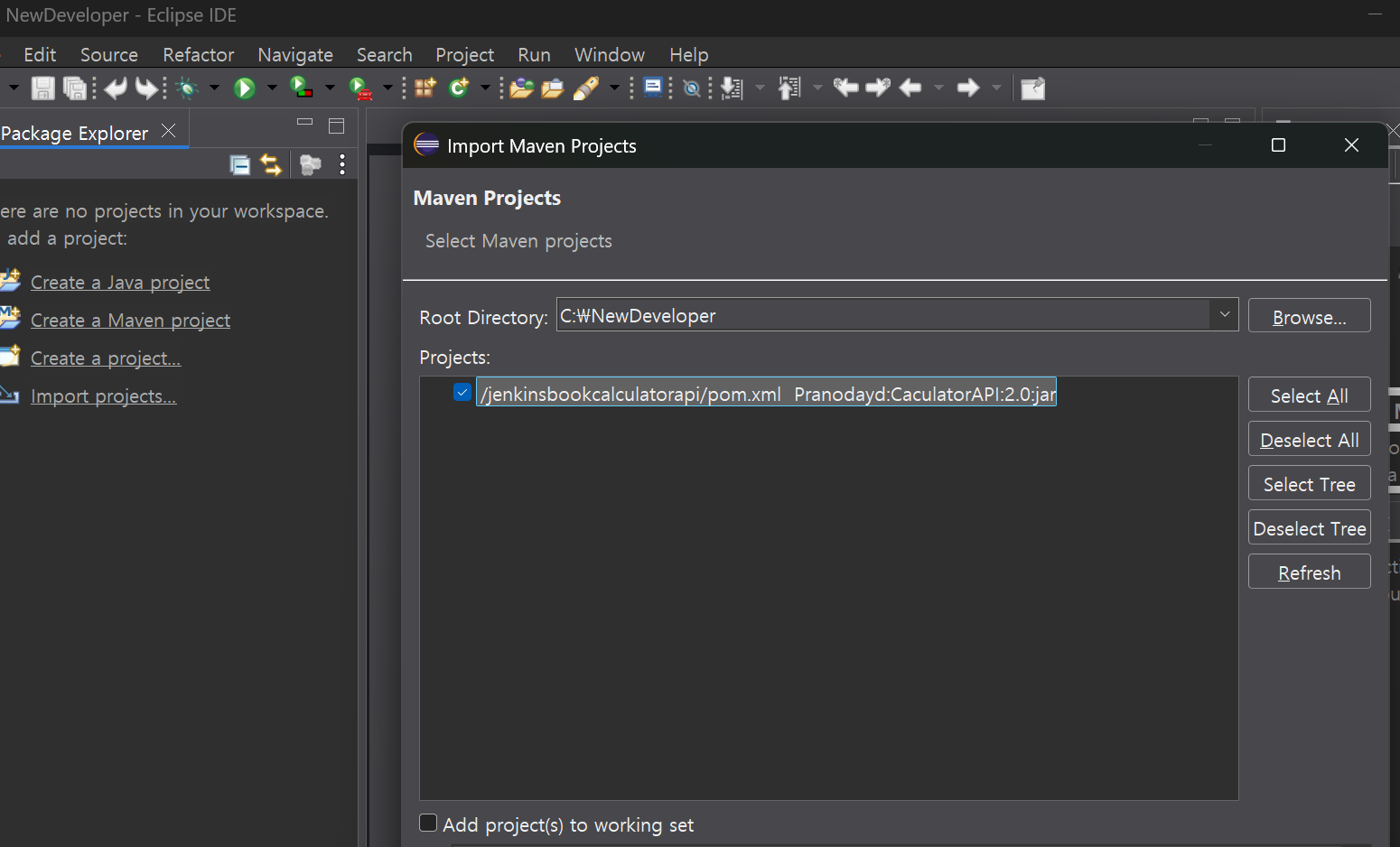1400x847 pixels.
Task: Click the Pin Editor toolbar icon
Action: tap(1033, 88)
